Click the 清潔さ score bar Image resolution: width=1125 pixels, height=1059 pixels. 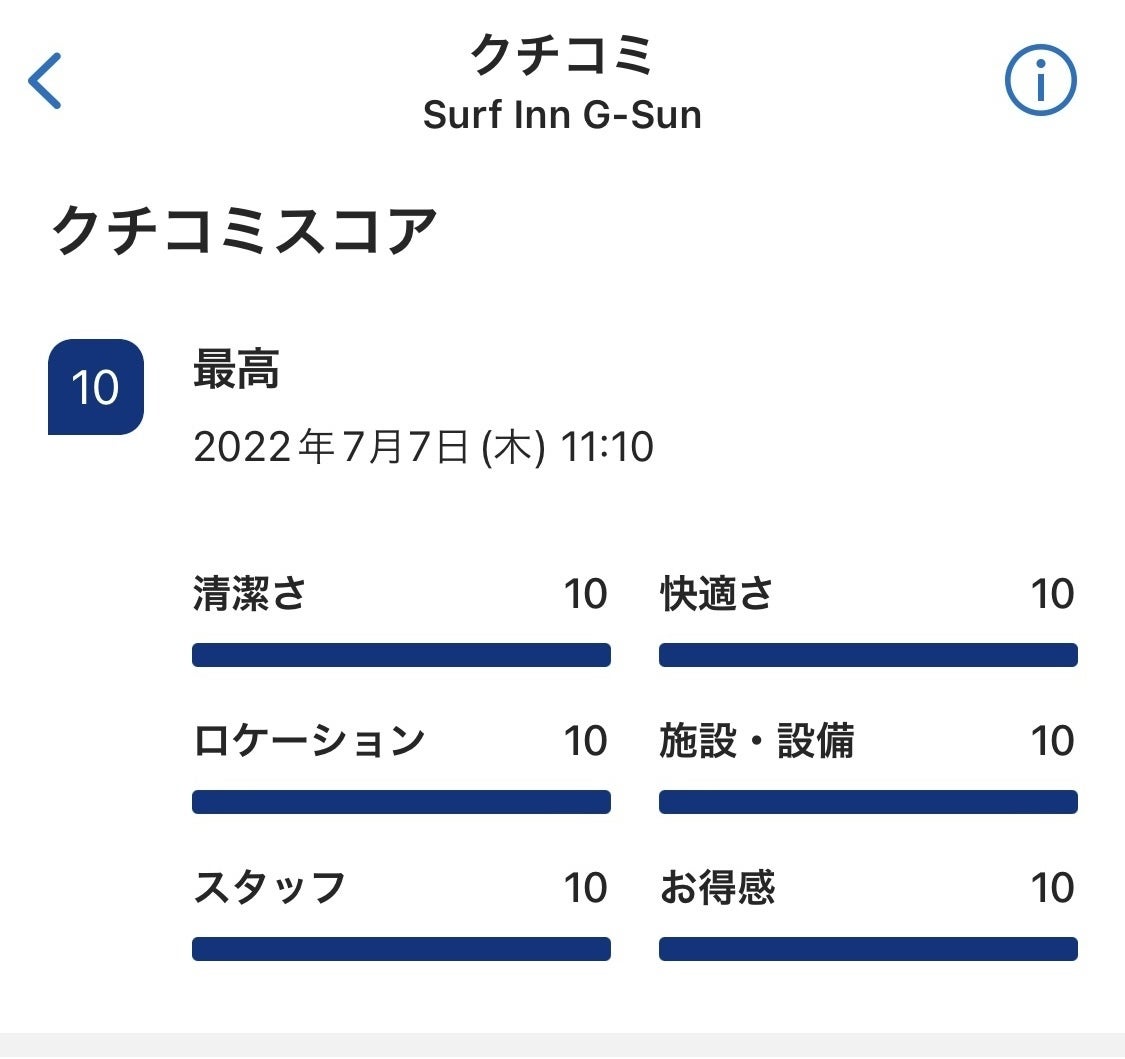tap(401, 655)
